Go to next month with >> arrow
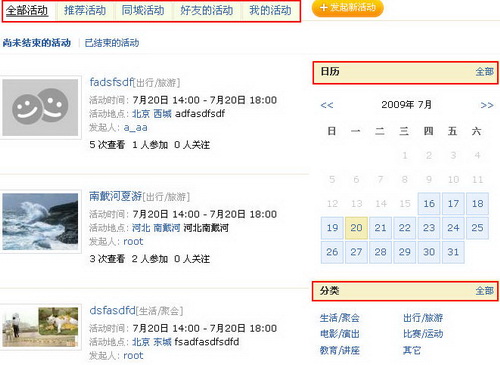Image resolution: width=500 pixels, height=365 pixels. point(487,105)
